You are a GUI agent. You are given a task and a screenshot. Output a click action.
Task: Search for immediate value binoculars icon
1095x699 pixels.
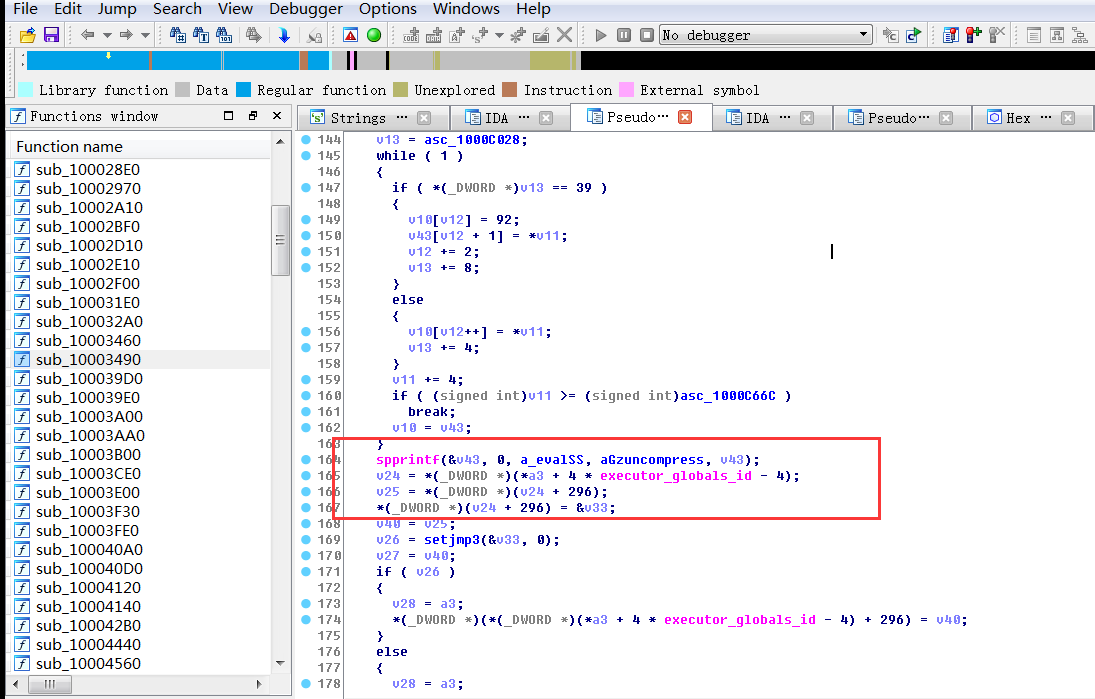pos(177,35)
